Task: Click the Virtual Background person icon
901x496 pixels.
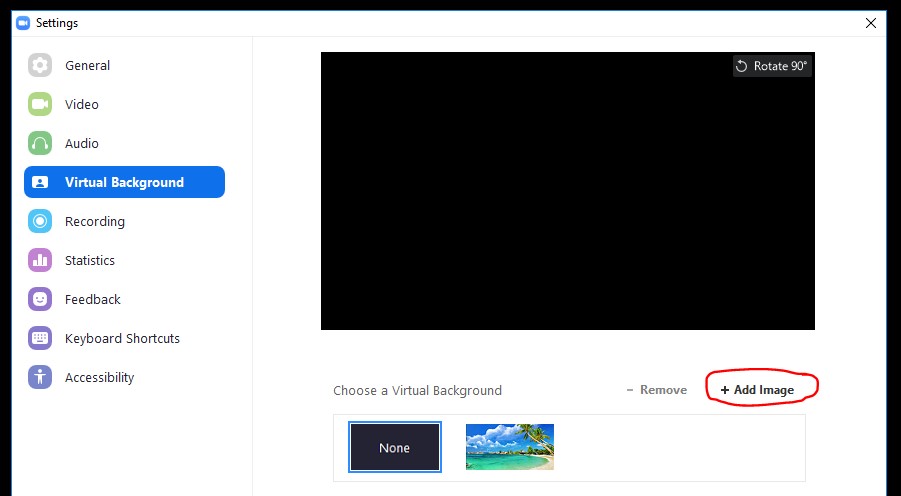Action: [40, 182]
